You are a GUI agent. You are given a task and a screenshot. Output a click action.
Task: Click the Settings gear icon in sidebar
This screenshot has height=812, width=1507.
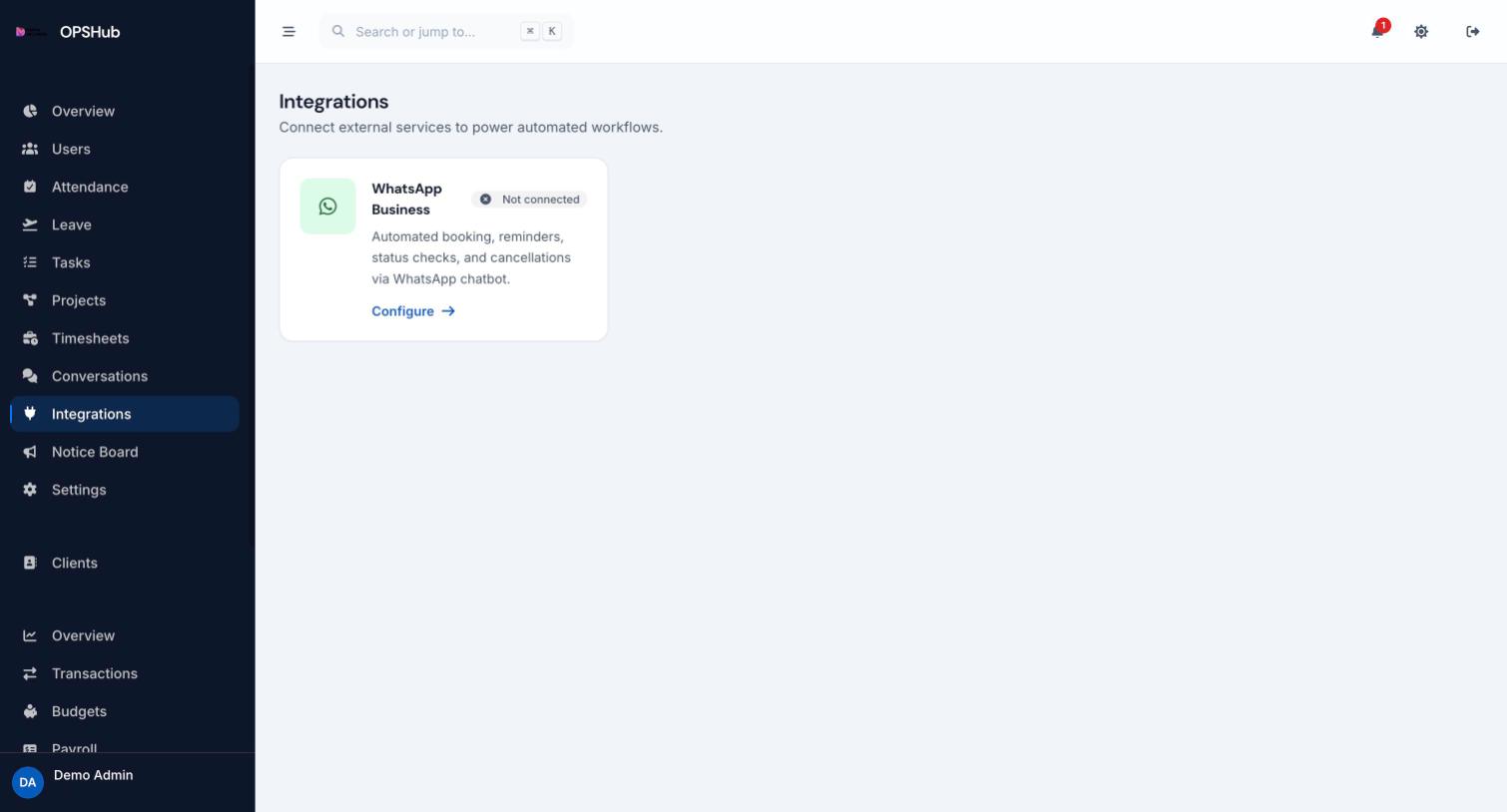click(30, 490)
